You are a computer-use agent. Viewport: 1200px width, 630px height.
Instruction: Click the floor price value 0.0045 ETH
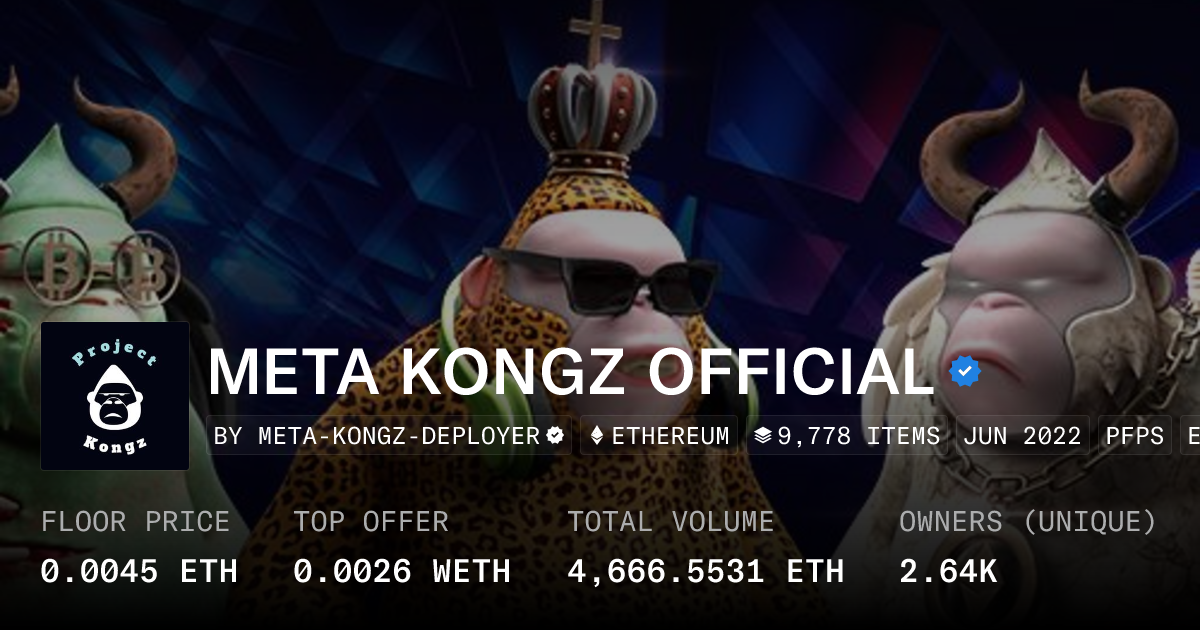point(139,571)
